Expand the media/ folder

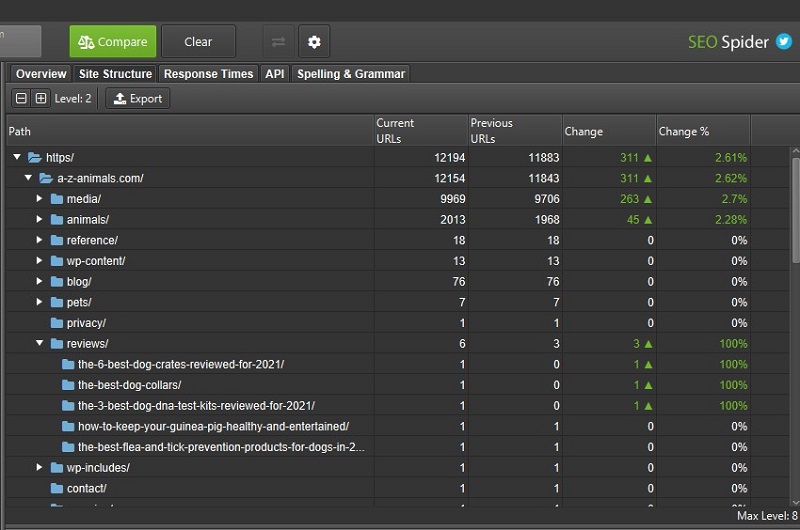tap(39, 198)
